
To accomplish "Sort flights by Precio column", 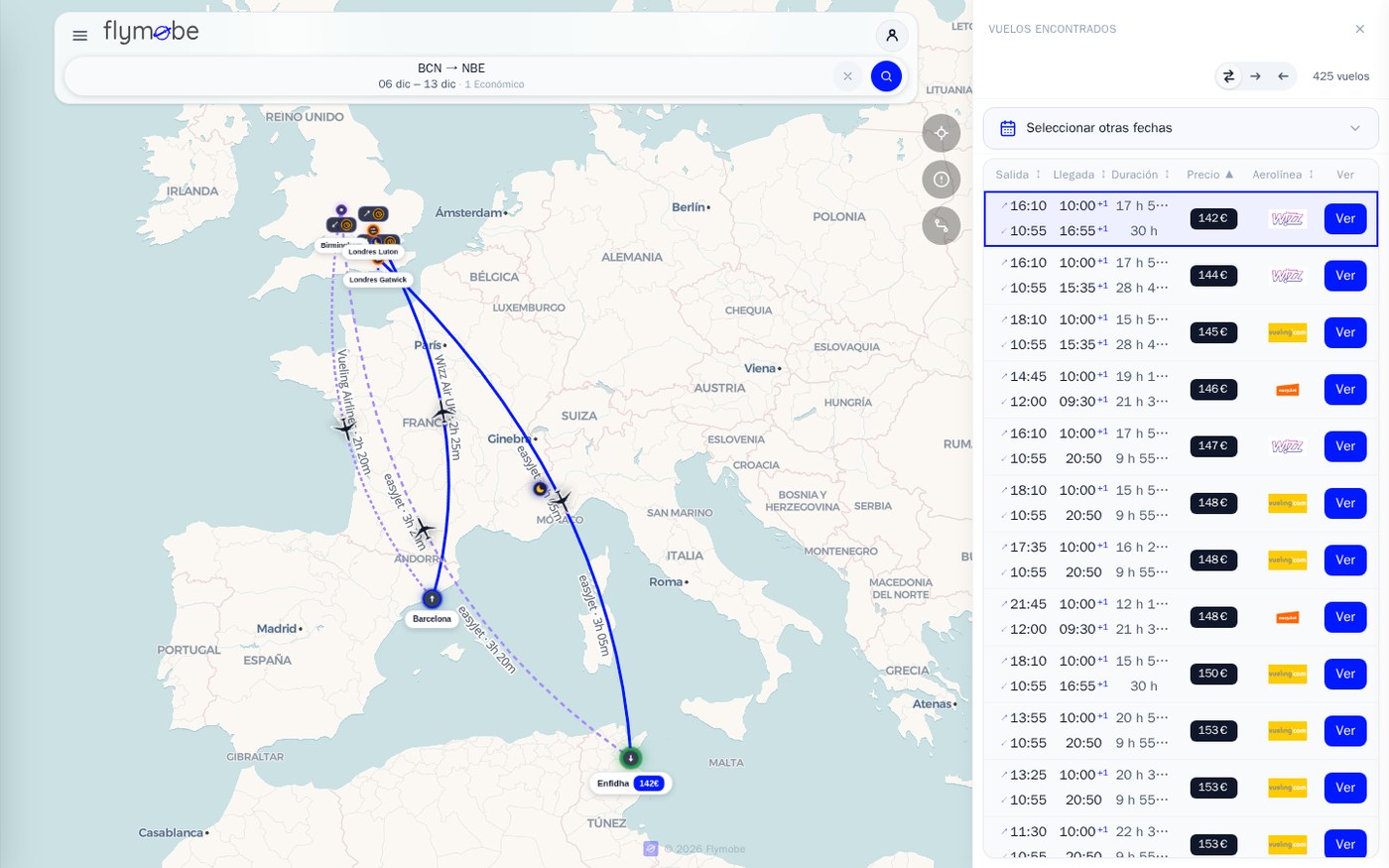I will 1210,175.
